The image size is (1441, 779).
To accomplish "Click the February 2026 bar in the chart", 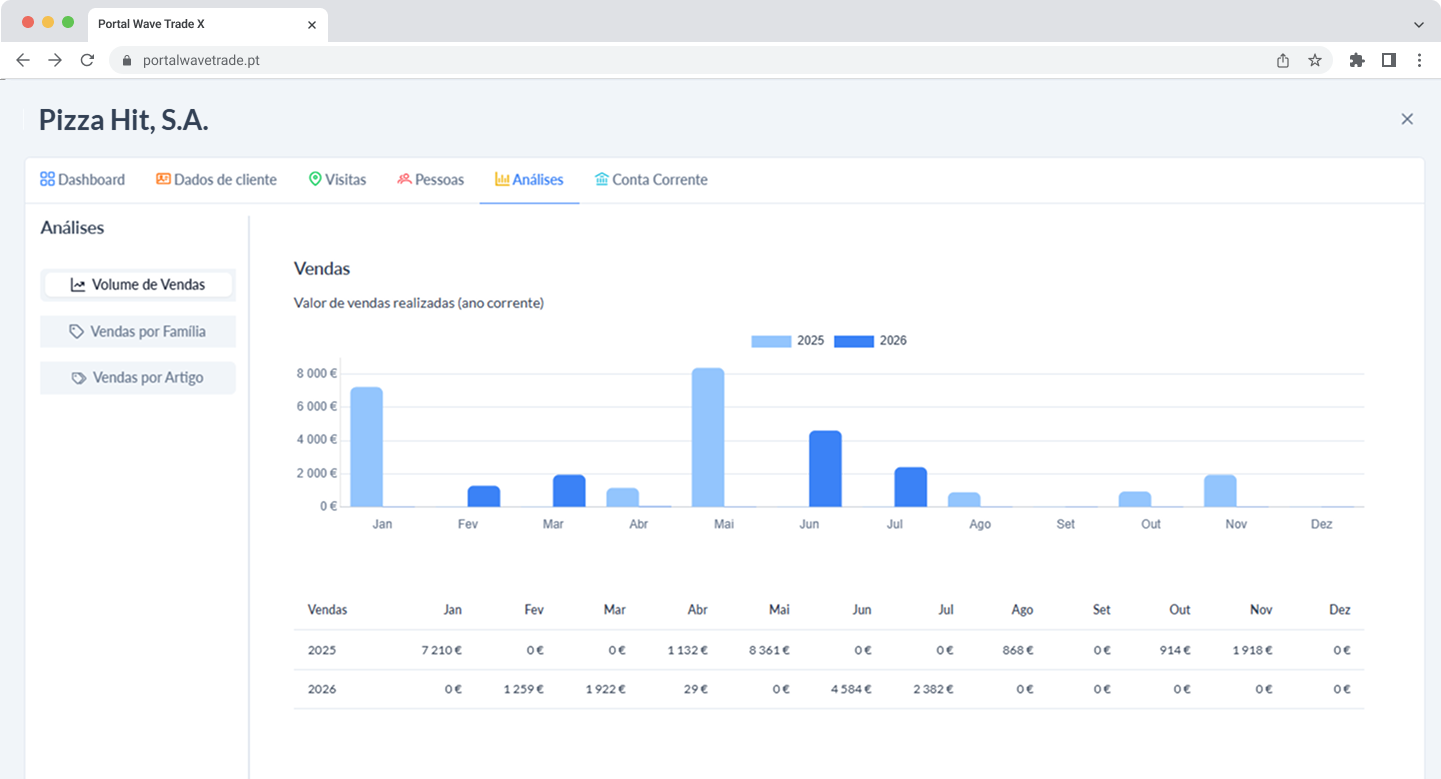I will 484,497.
